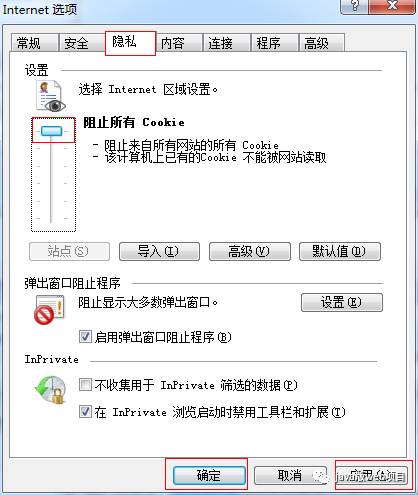The image size is (418, 495).
Task: Click the help question mark button
Action: pos(354,6)
